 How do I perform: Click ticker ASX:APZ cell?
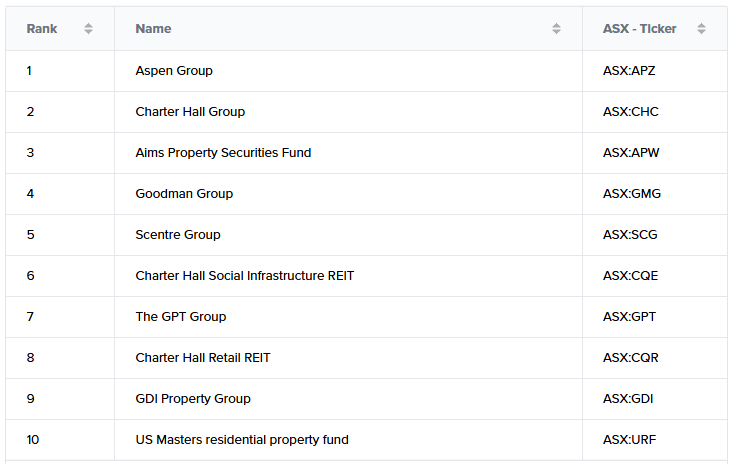click(629, 71)
